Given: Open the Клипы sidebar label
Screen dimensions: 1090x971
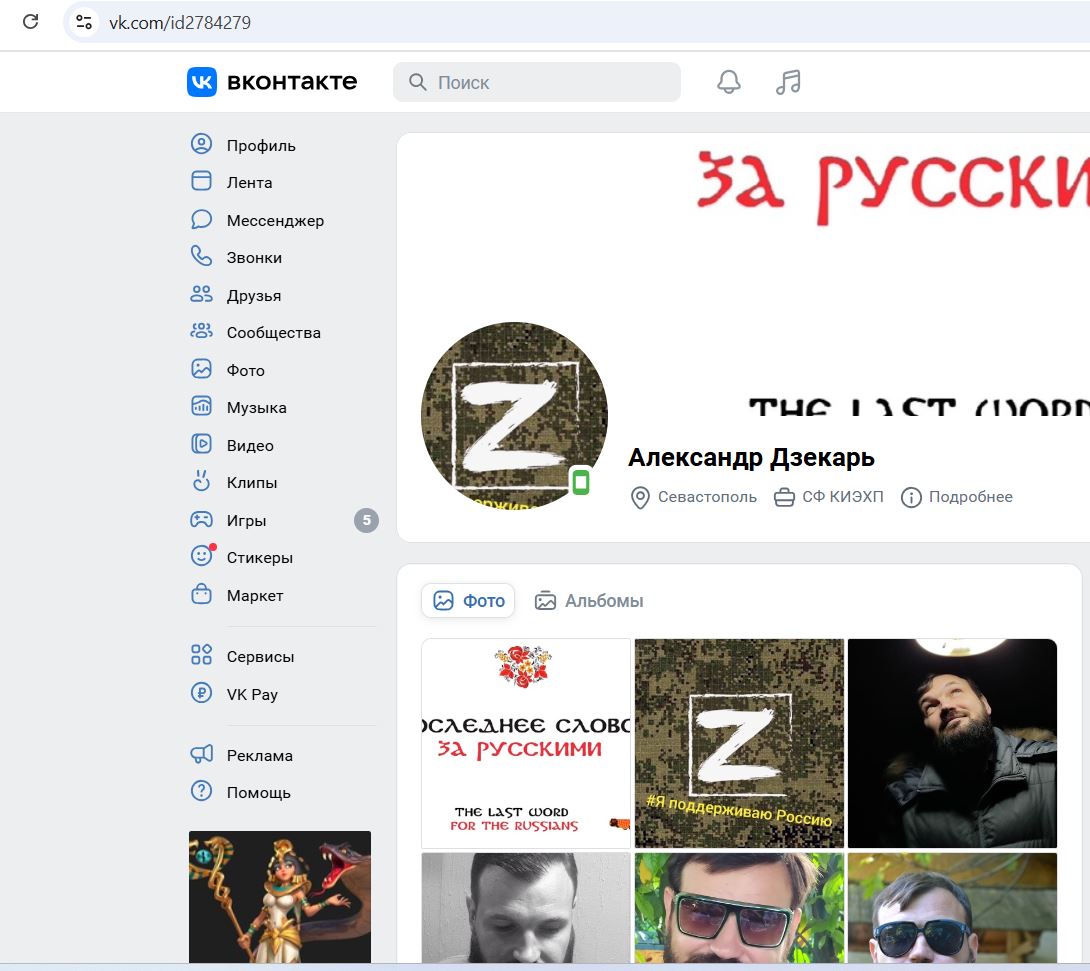Looking at the screenshot, I should pos(252,482).
